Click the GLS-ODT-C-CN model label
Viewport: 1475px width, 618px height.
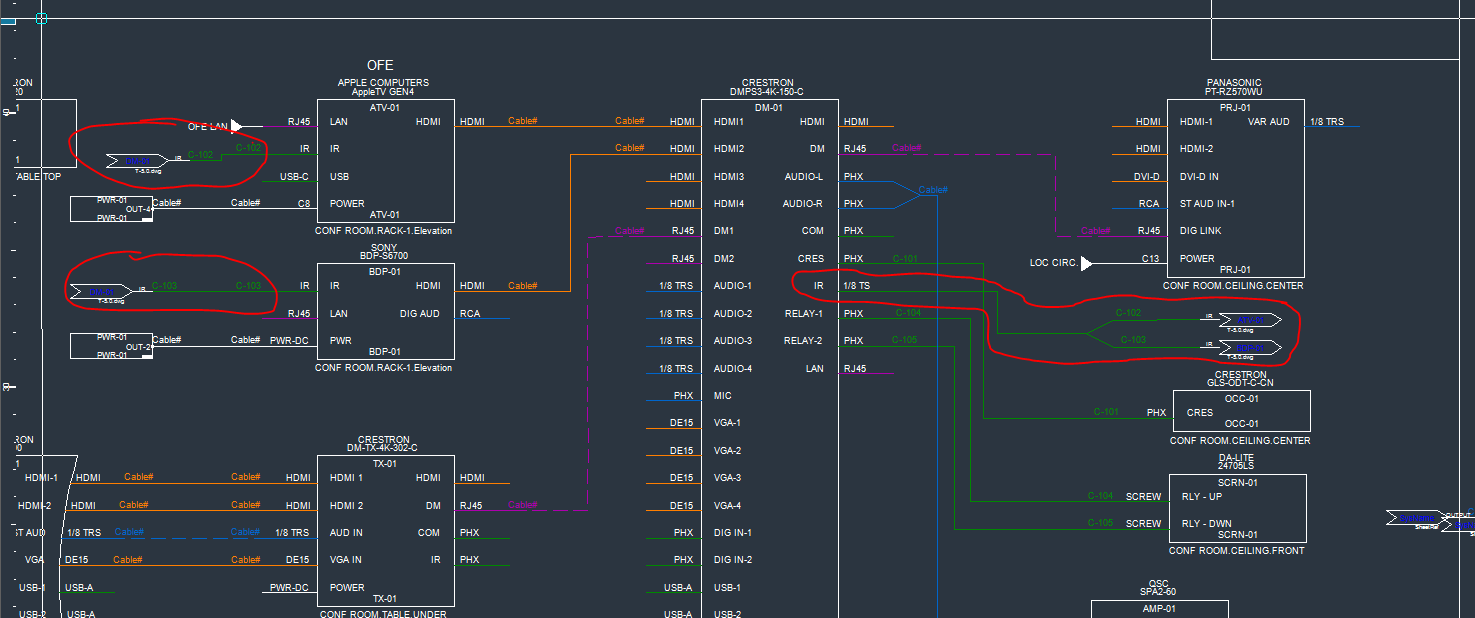click(1240, 383)
